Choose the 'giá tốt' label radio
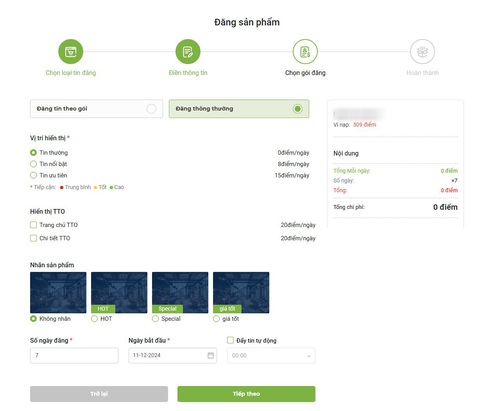Screen dimensions: 480x411 click(x=216, y=319)
